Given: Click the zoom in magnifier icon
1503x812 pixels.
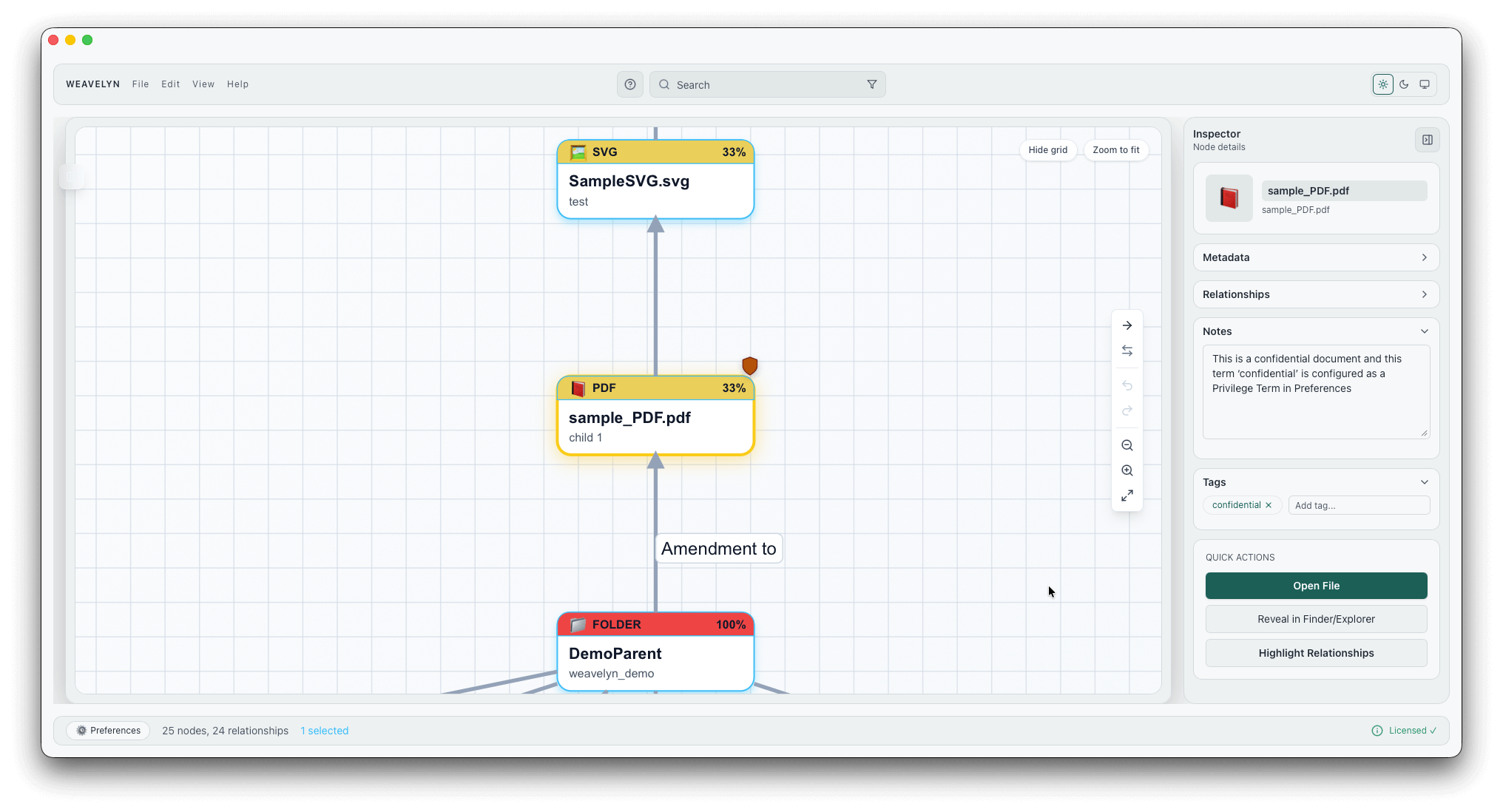Looking at the screenshot, I should pos(1127,470).
